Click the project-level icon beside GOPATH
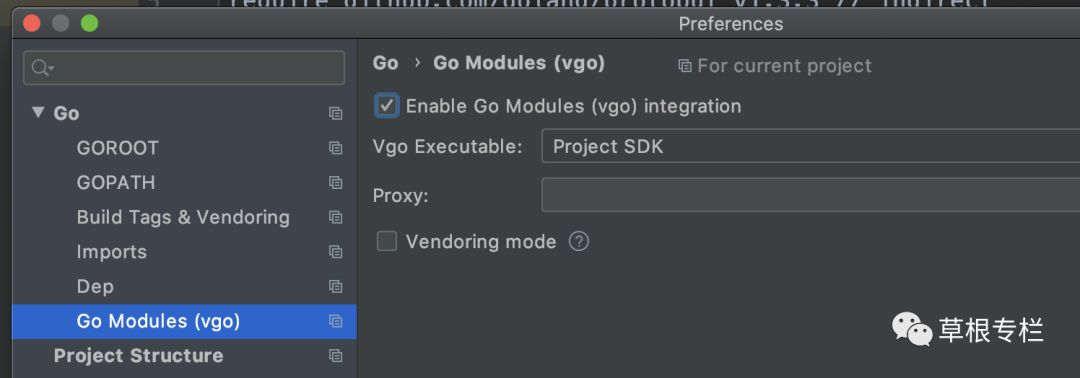 335,182
